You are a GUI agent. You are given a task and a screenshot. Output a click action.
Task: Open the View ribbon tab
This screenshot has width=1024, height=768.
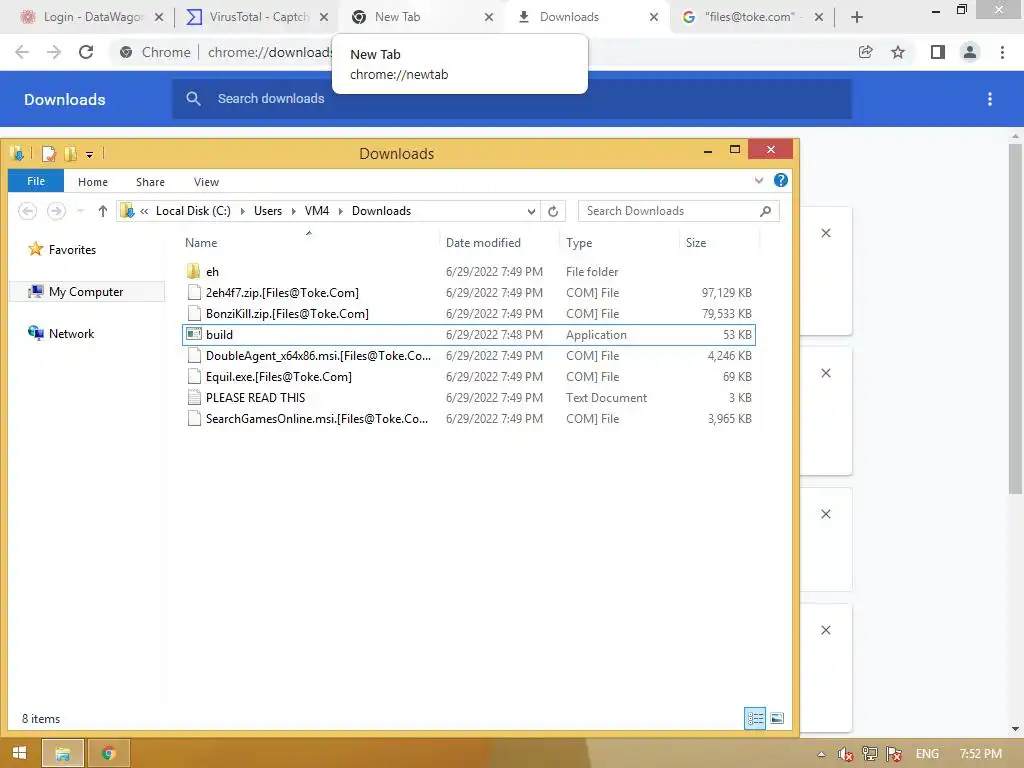tap(206, 182)
